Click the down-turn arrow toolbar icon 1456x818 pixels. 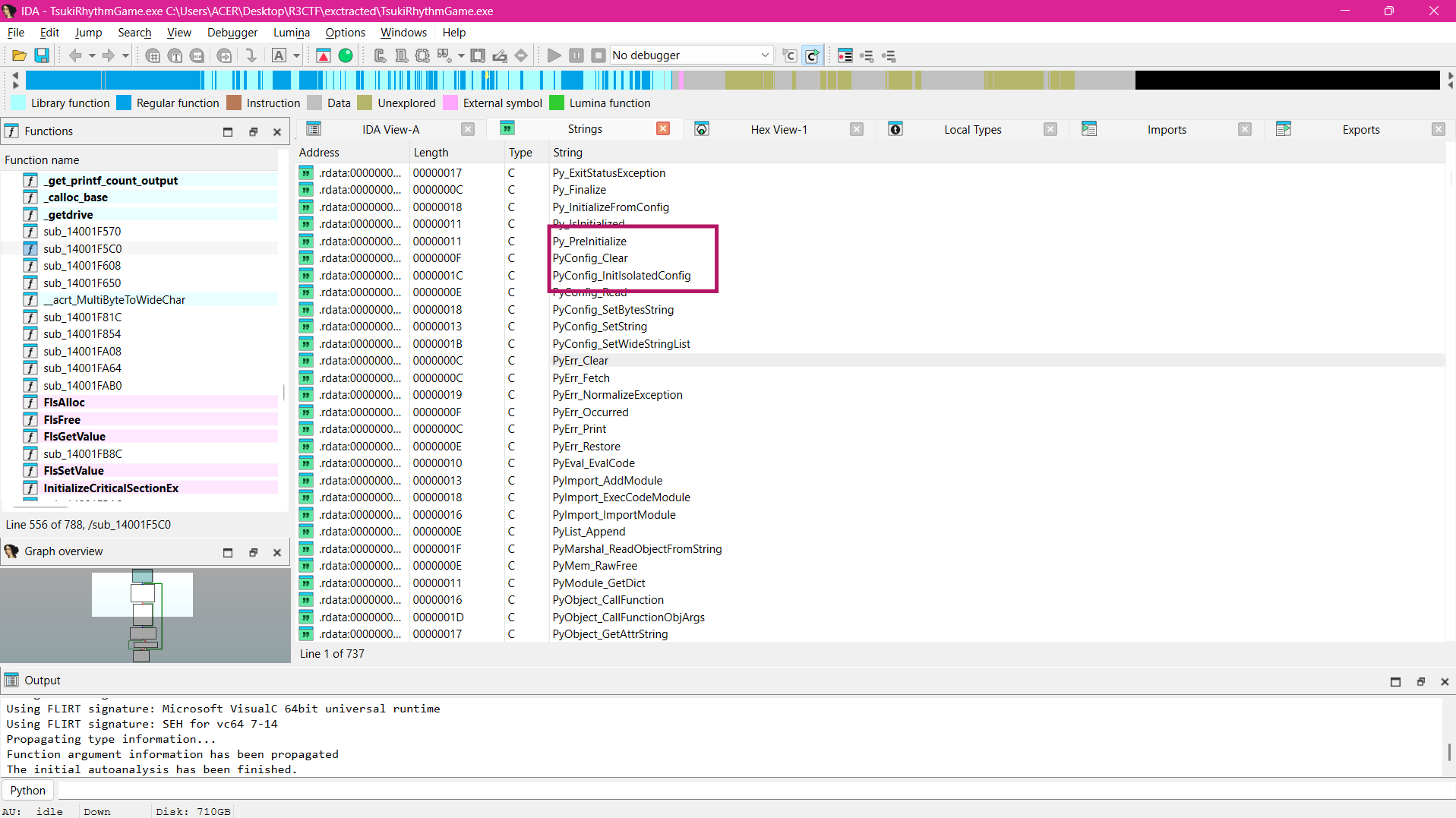click(x=251, y=55)
